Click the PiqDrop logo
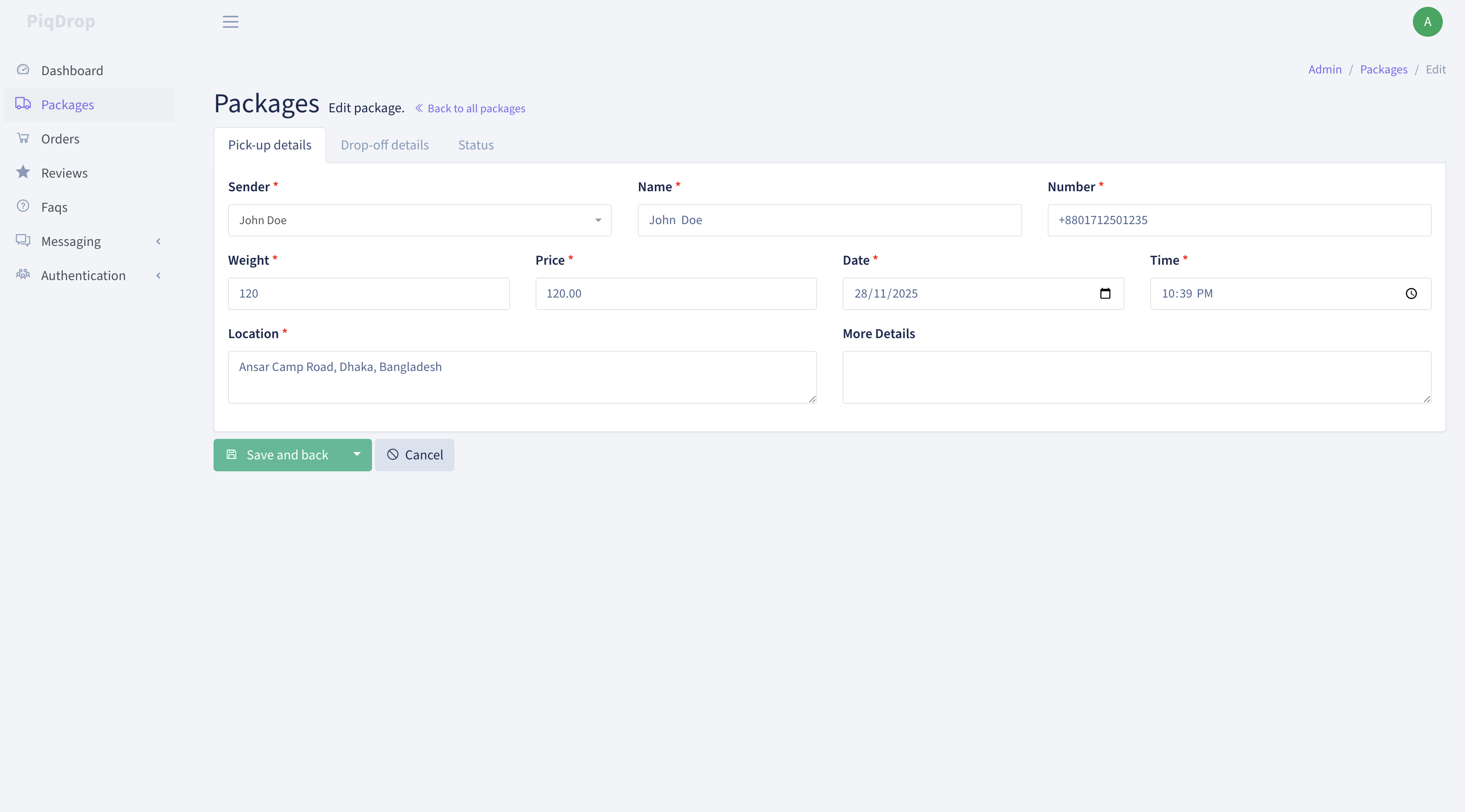1465x812 pixels. pyautogui.click(x=61, y=21)
